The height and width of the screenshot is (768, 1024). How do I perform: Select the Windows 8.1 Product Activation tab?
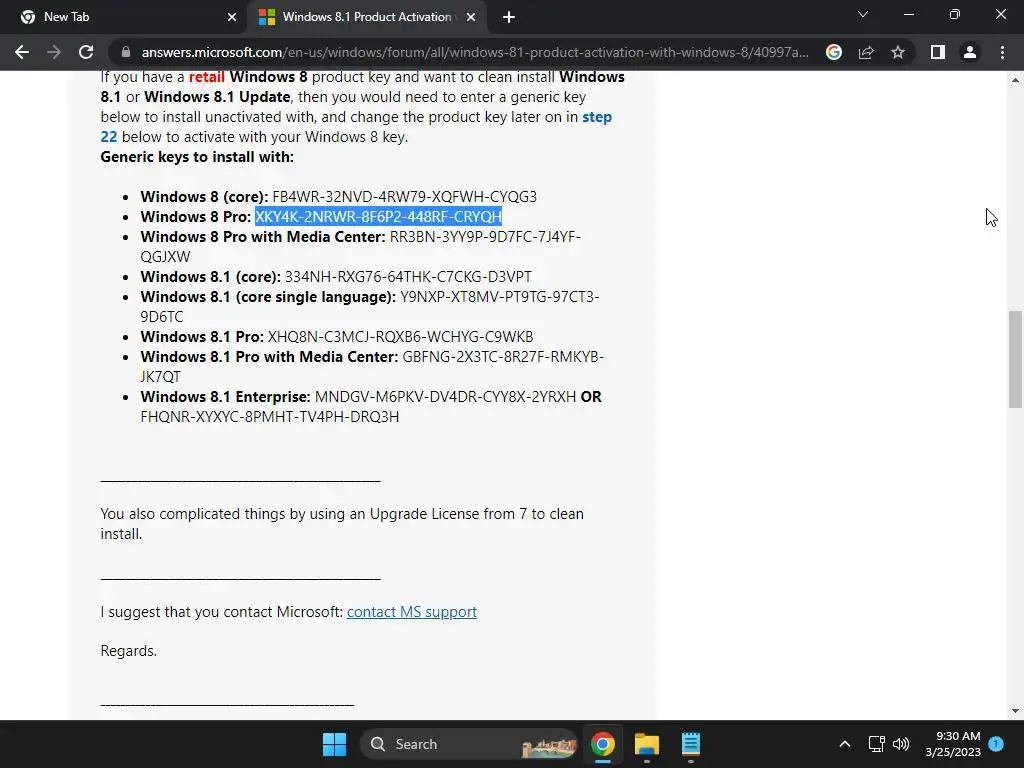click(366, 17)
